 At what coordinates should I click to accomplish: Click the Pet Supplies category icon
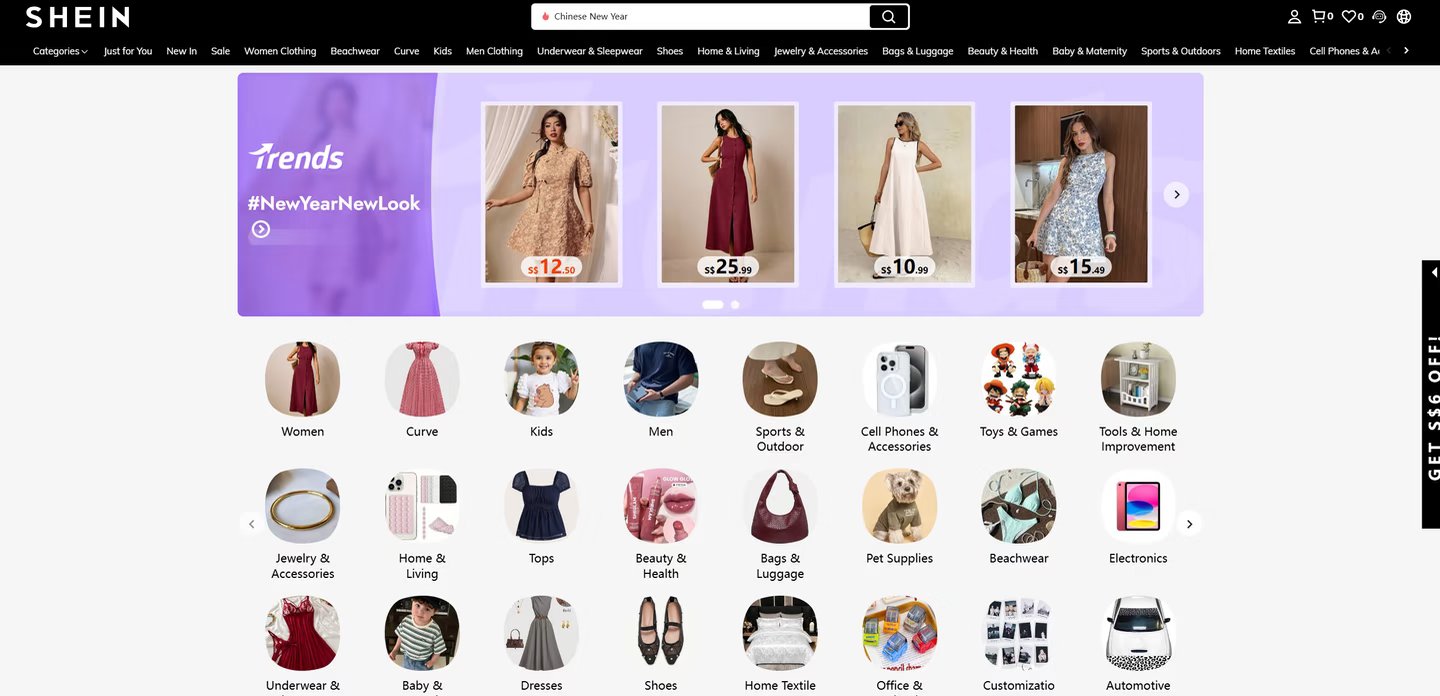pyautogui.click(x=899, y=506)
